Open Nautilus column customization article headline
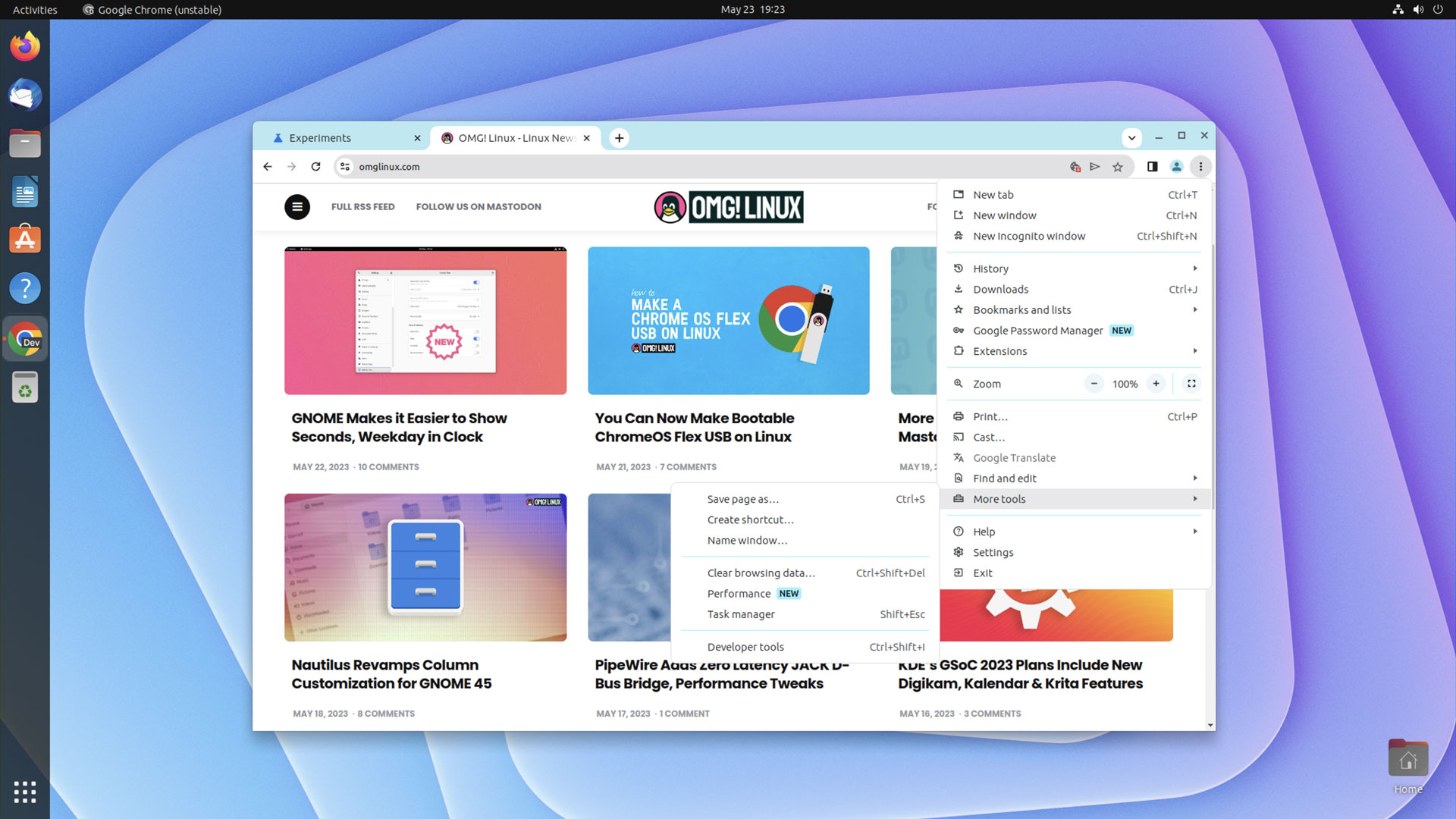This screenshot has height=819, width=1456. click(x=391, y=674)
